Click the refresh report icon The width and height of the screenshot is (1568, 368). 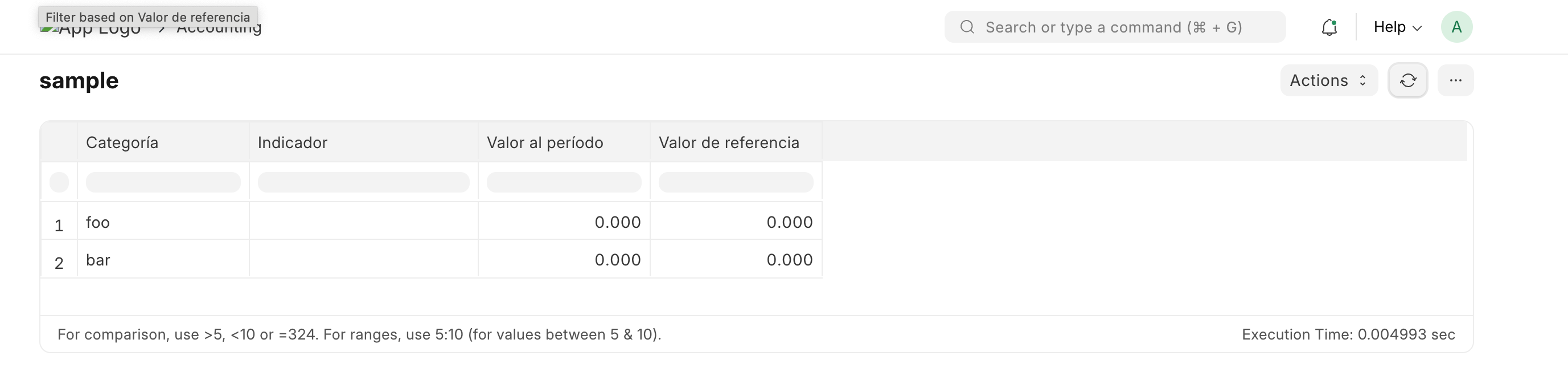coord(1407,80)
